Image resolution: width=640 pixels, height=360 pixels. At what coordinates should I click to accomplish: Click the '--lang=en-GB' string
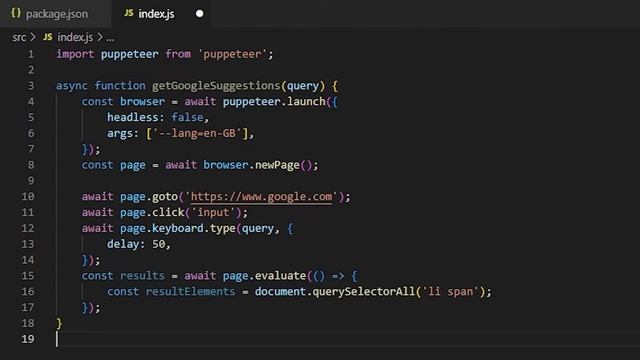[x=198, y=133]
